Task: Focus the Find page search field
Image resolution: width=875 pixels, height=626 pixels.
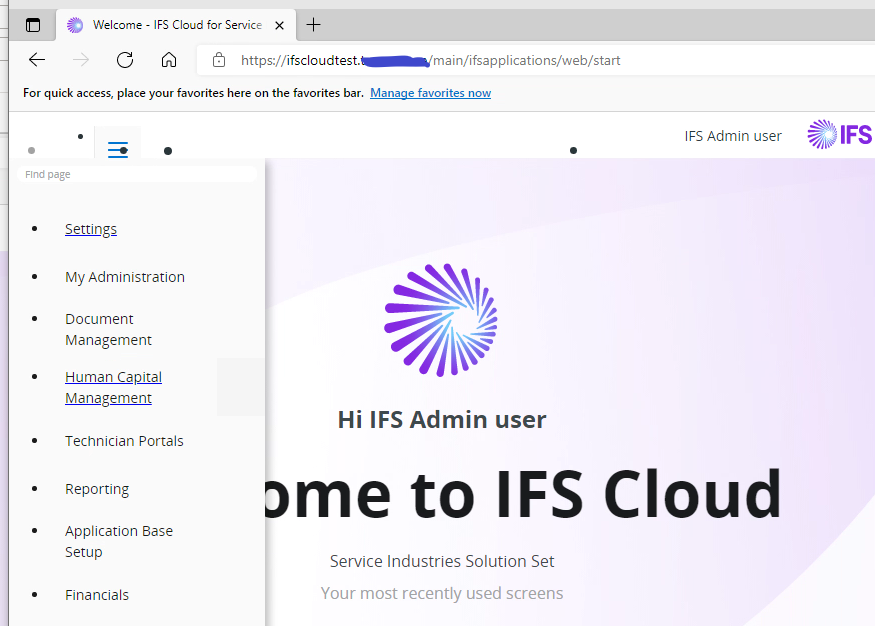Action: [137, 174]
